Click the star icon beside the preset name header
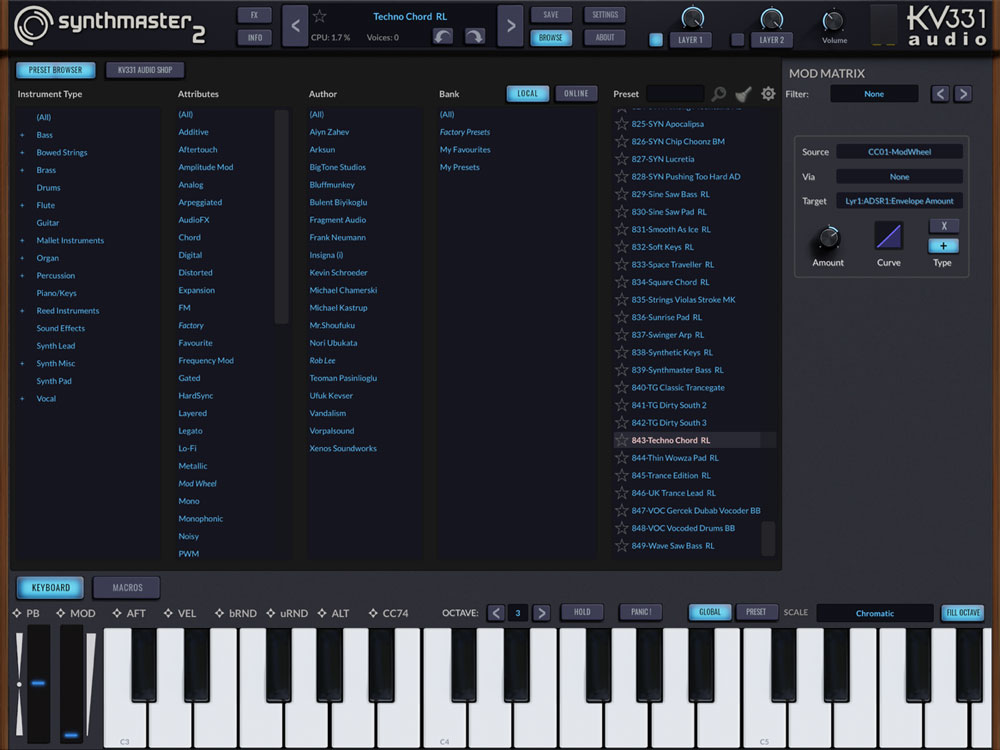This screenshot has height=750, width=1000. click(319, 16)
